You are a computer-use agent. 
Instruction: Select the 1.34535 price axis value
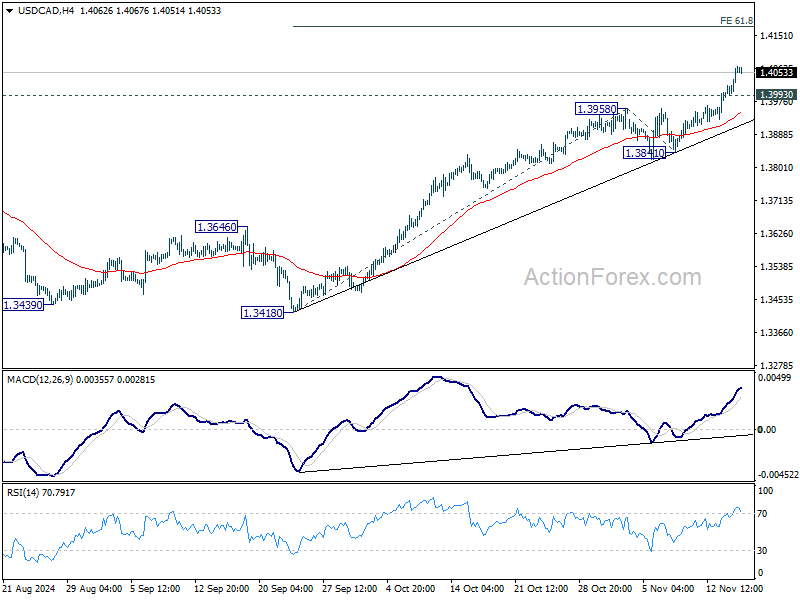(777, 299)
